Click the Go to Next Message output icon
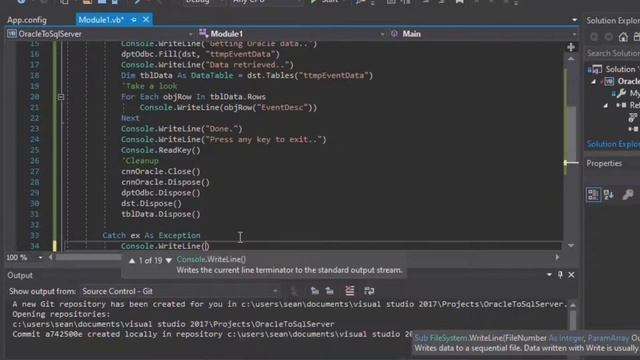The image size is (640, 360). tap(329, 291)
